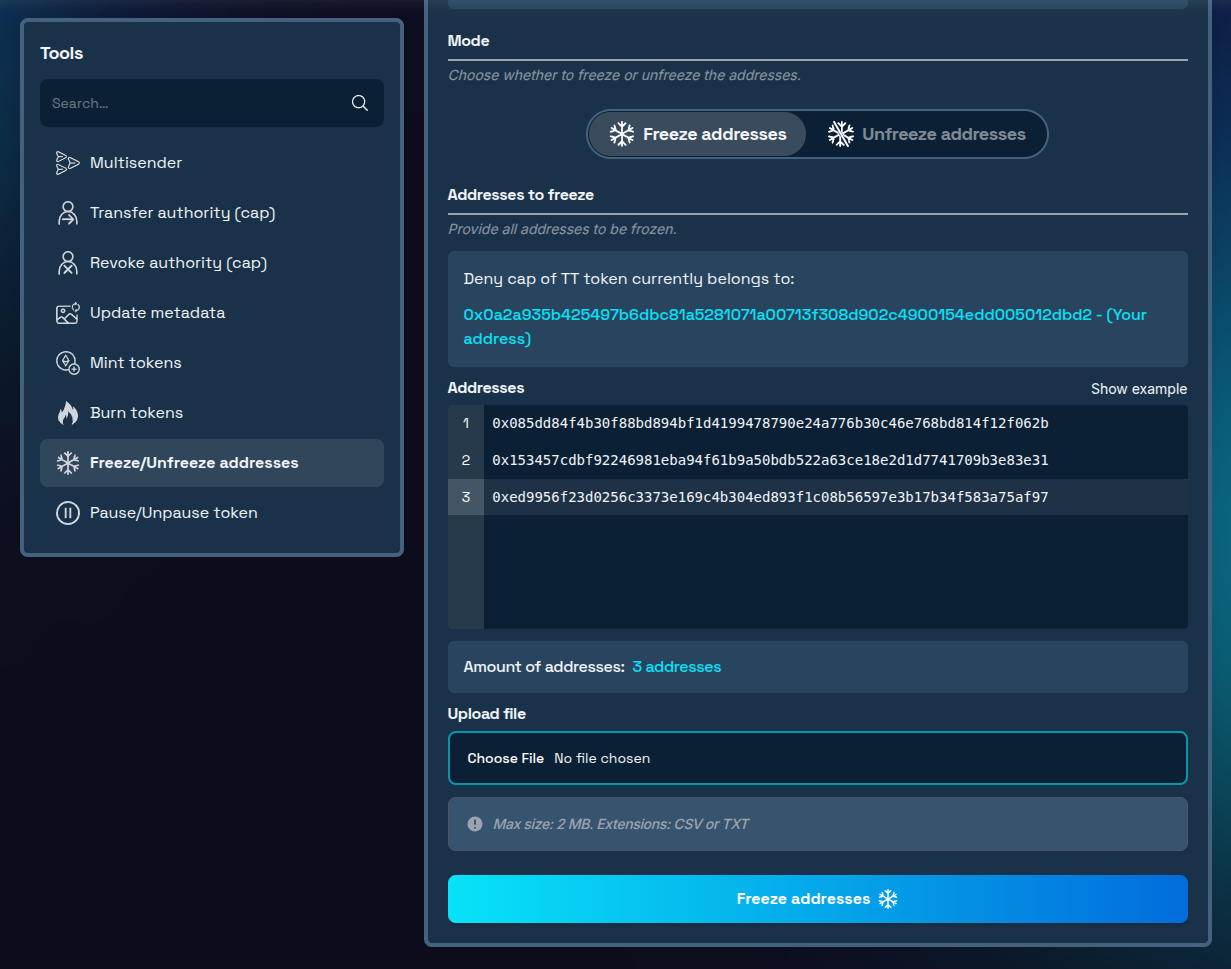Click the 'Addresses to freeze' heading
The width and height of the screenshot is (1231, 969).
point(521,195)
